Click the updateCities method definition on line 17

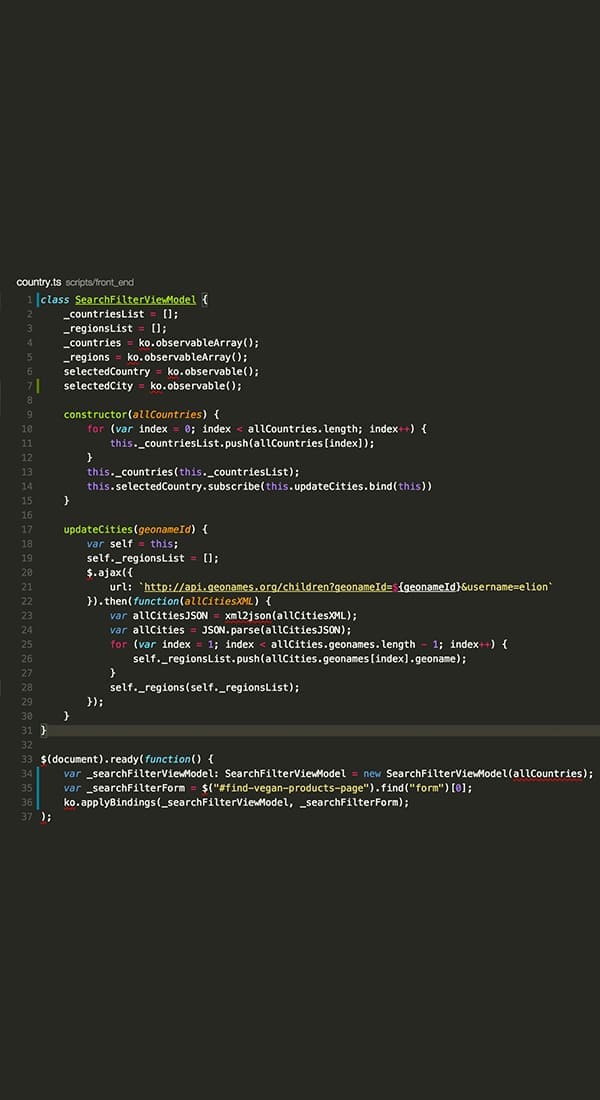coord(98,529)
